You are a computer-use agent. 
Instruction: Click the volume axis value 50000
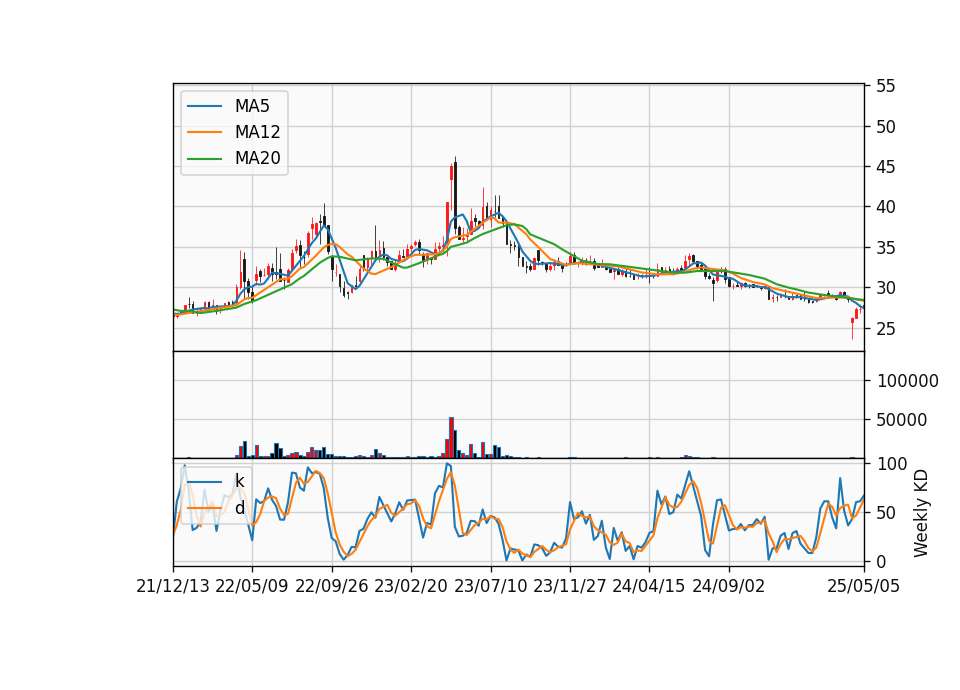click(902, 420)
